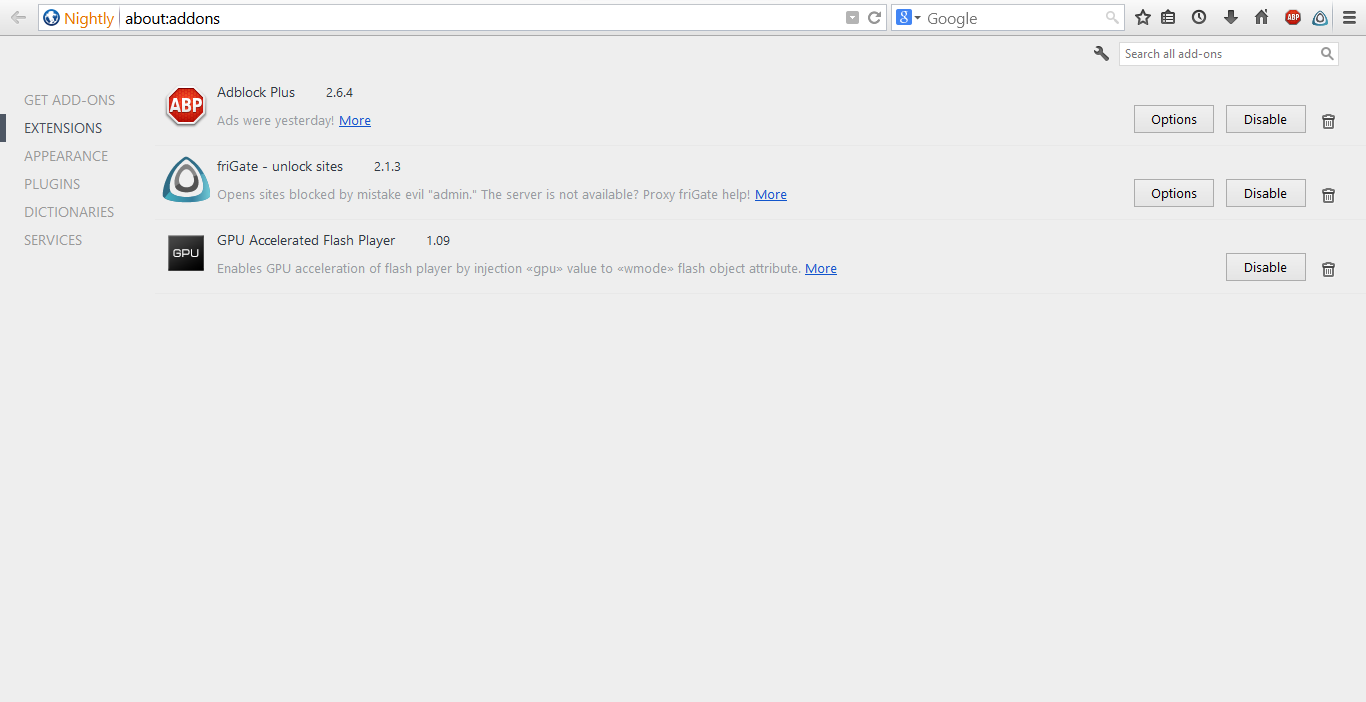Disable the friGate extension
This screenshot has height=702, width=1366.
[x=1266, y=193]
